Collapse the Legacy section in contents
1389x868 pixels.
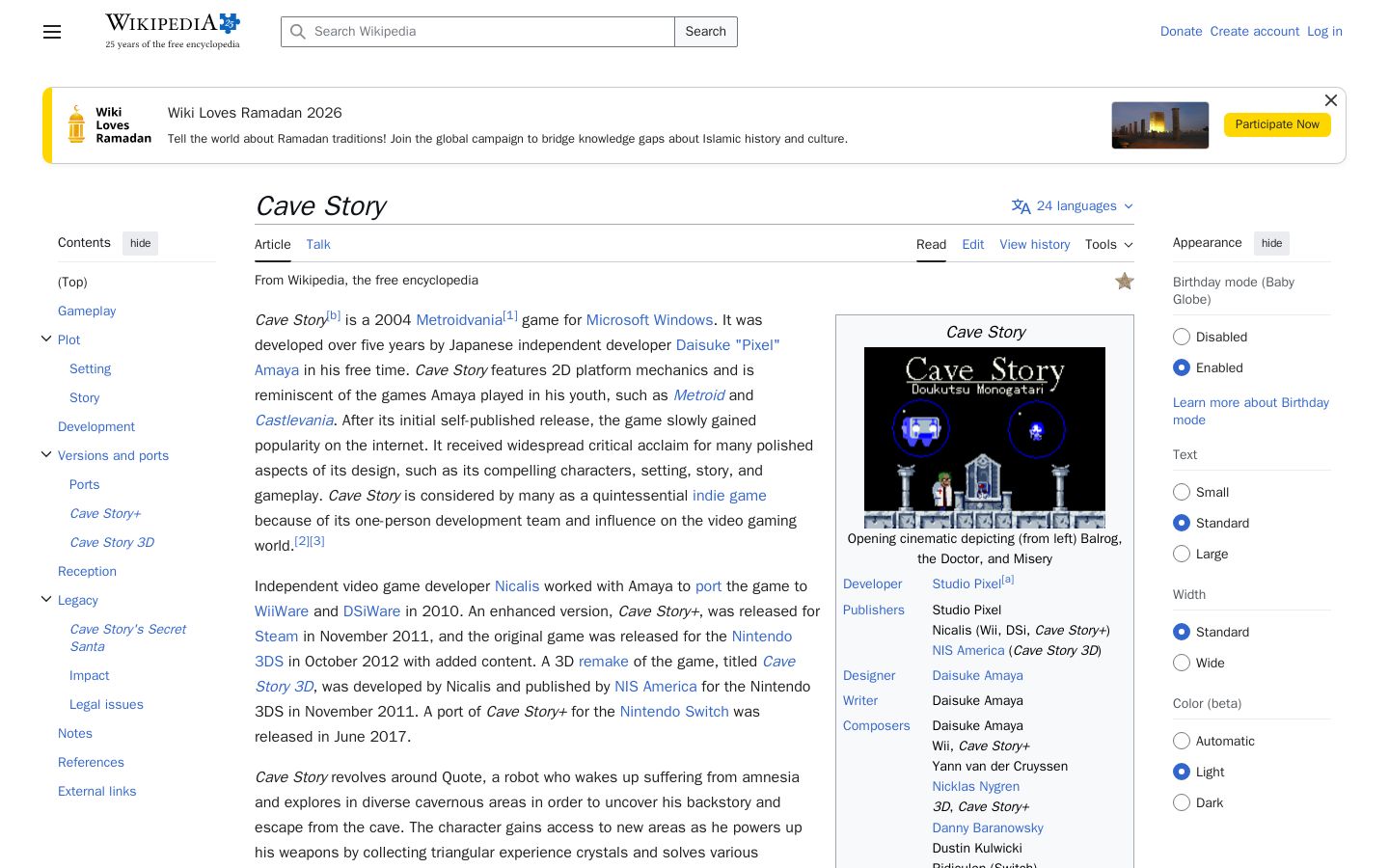[x=46, y=599]
